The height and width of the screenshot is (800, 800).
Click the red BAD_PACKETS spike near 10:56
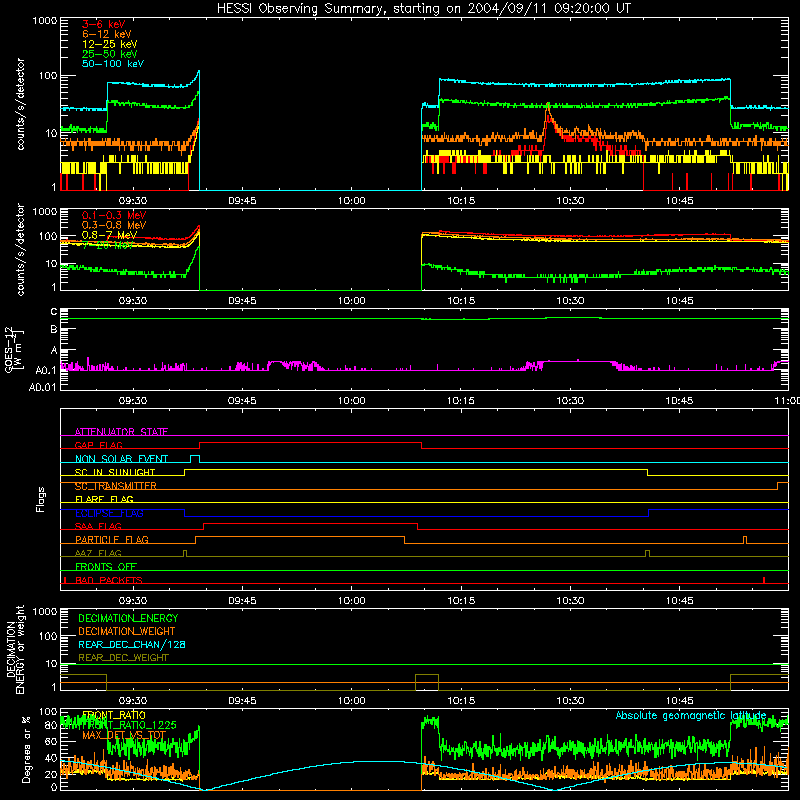pos(763,580)
